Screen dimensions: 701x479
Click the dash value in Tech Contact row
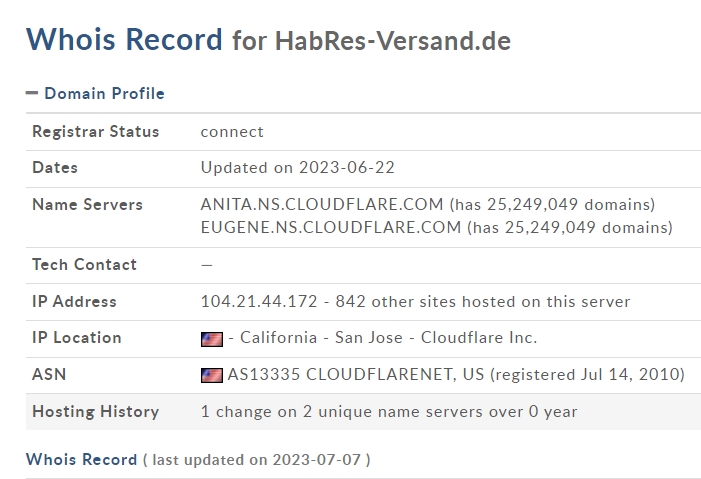coord(207,265)
